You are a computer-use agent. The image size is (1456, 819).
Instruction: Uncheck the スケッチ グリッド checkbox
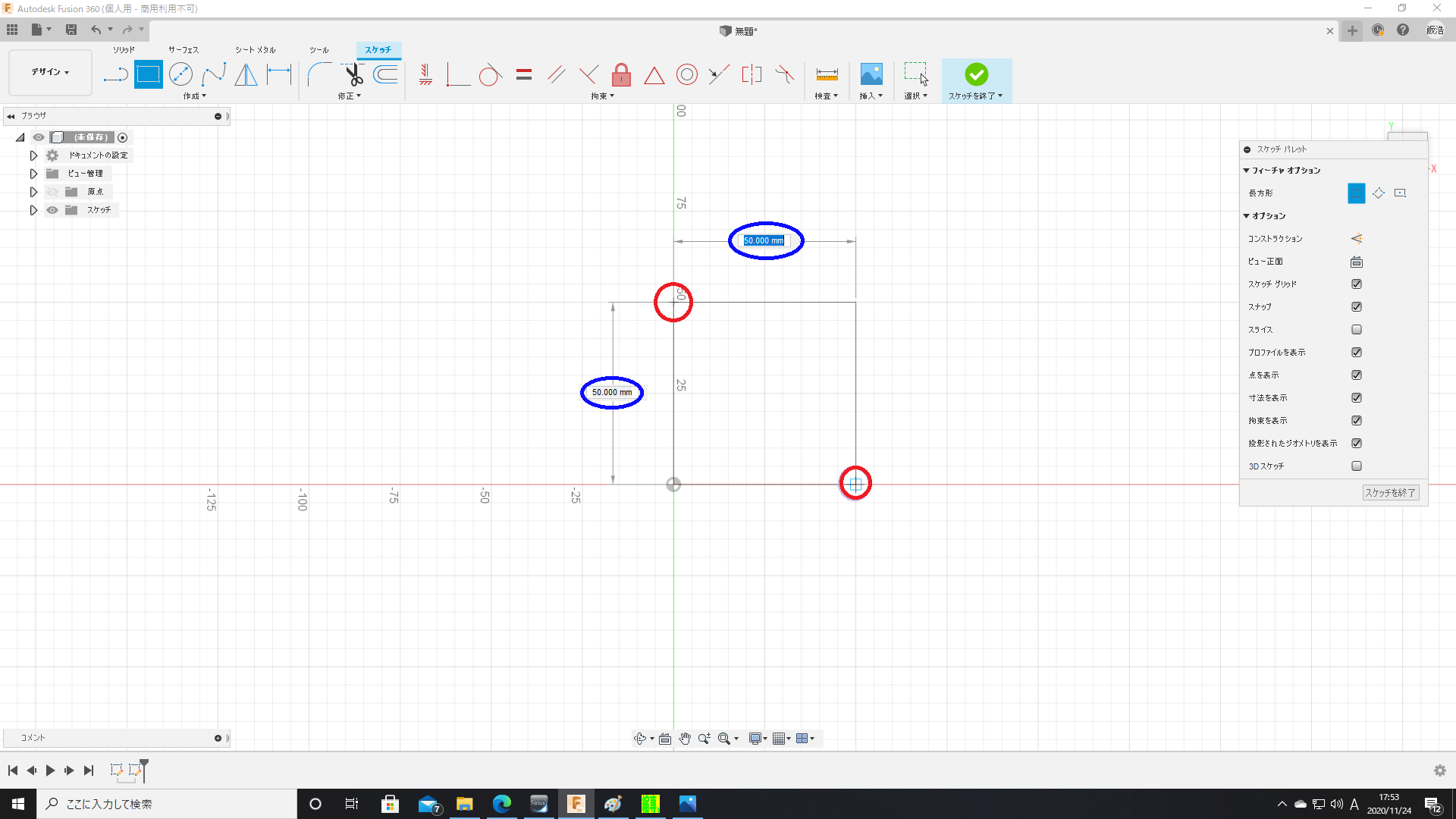(x=1357, y=284)
